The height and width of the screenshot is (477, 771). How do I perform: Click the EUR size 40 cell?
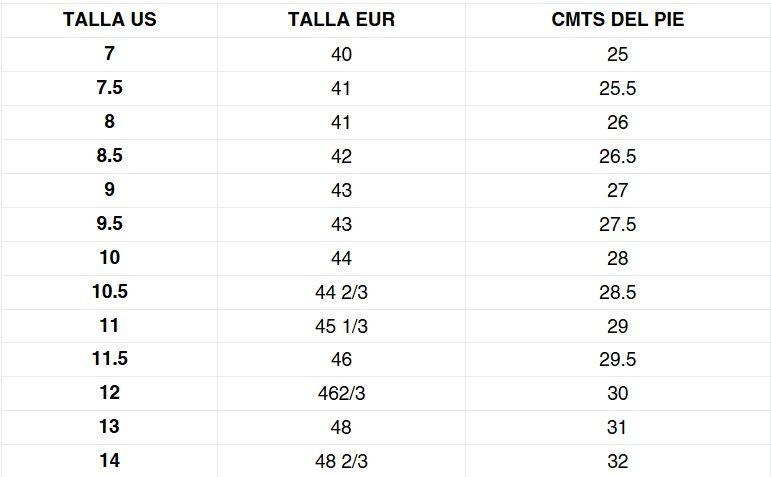tap(341, 54)
